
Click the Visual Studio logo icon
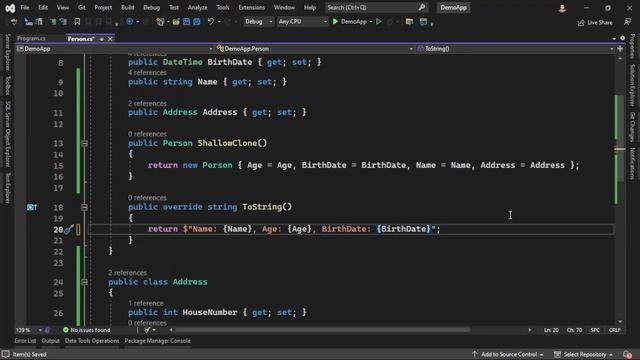click(10, 8)
